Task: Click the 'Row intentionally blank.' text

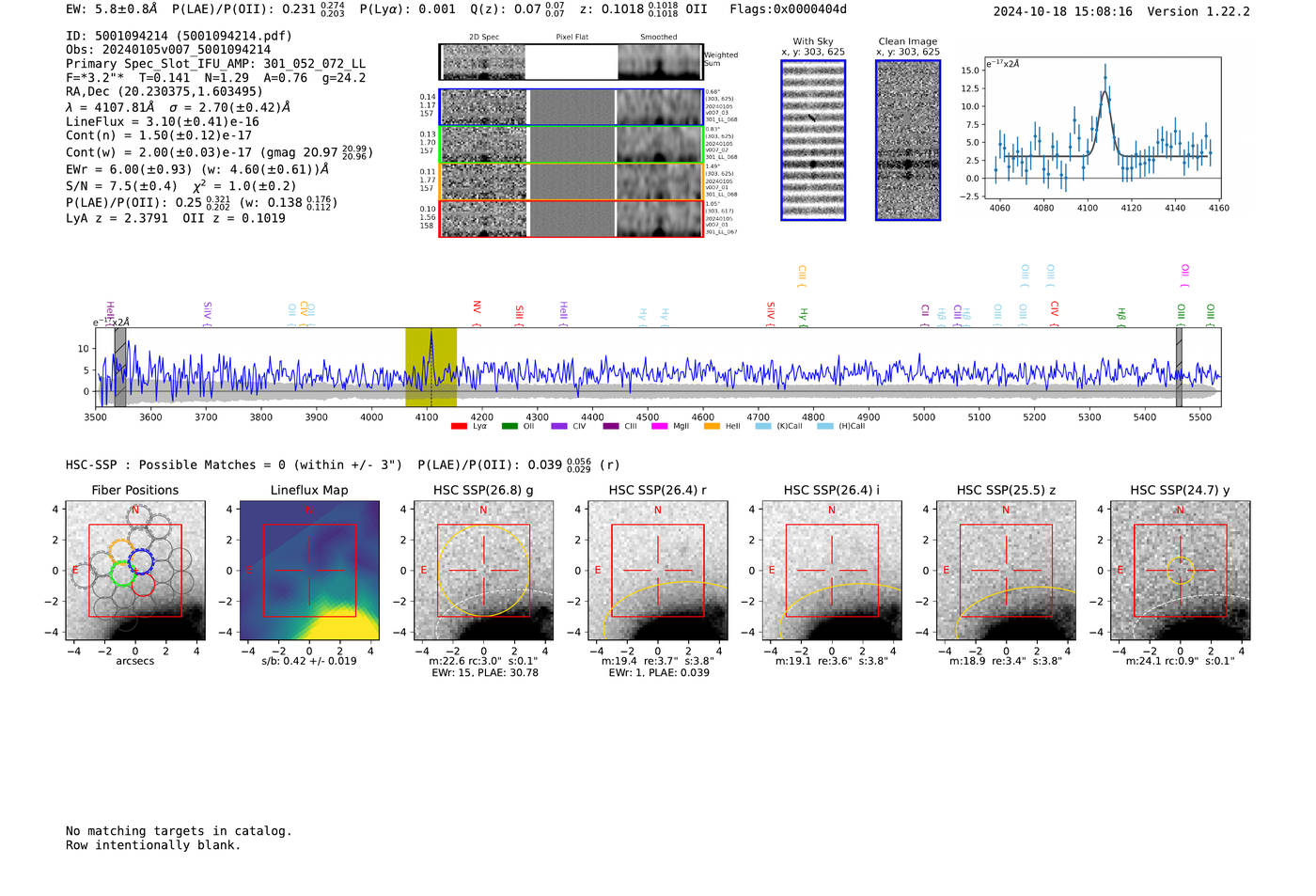Action: 153,845
